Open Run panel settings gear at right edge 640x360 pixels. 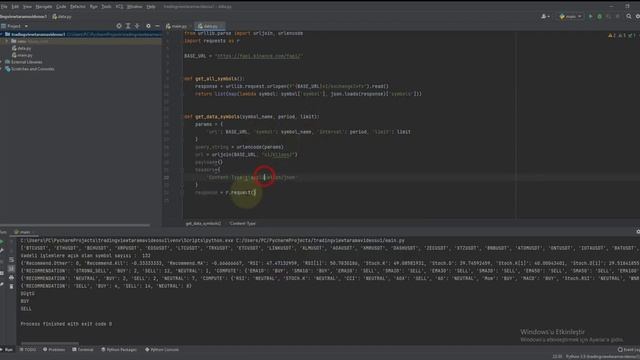tap(638, 231)
